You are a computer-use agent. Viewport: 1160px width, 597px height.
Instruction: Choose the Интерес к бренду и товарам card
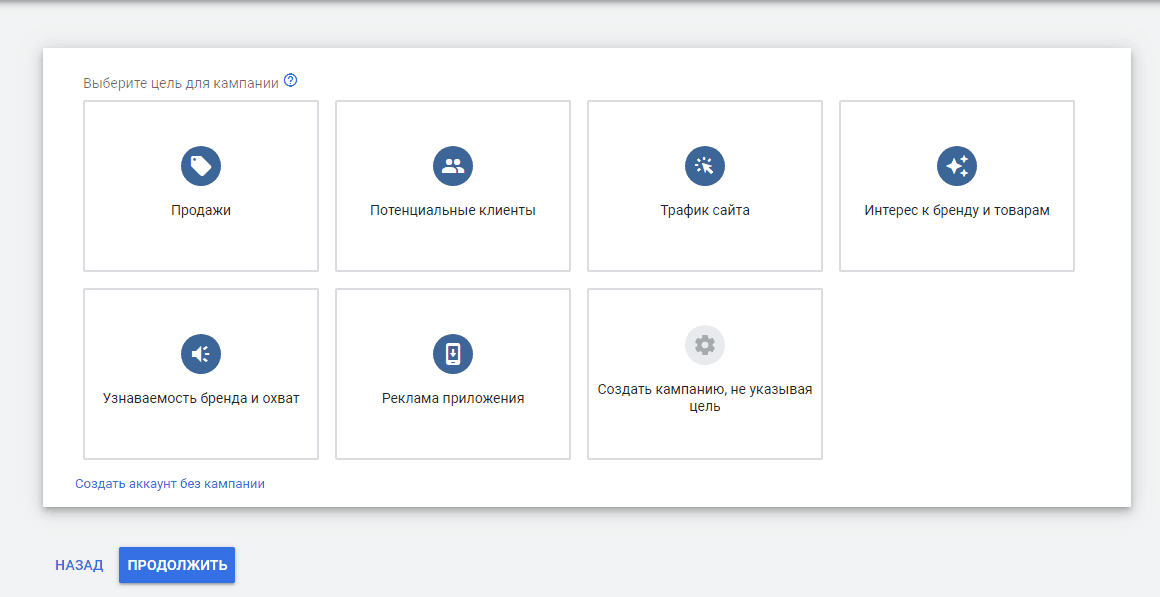coord(957,186)
